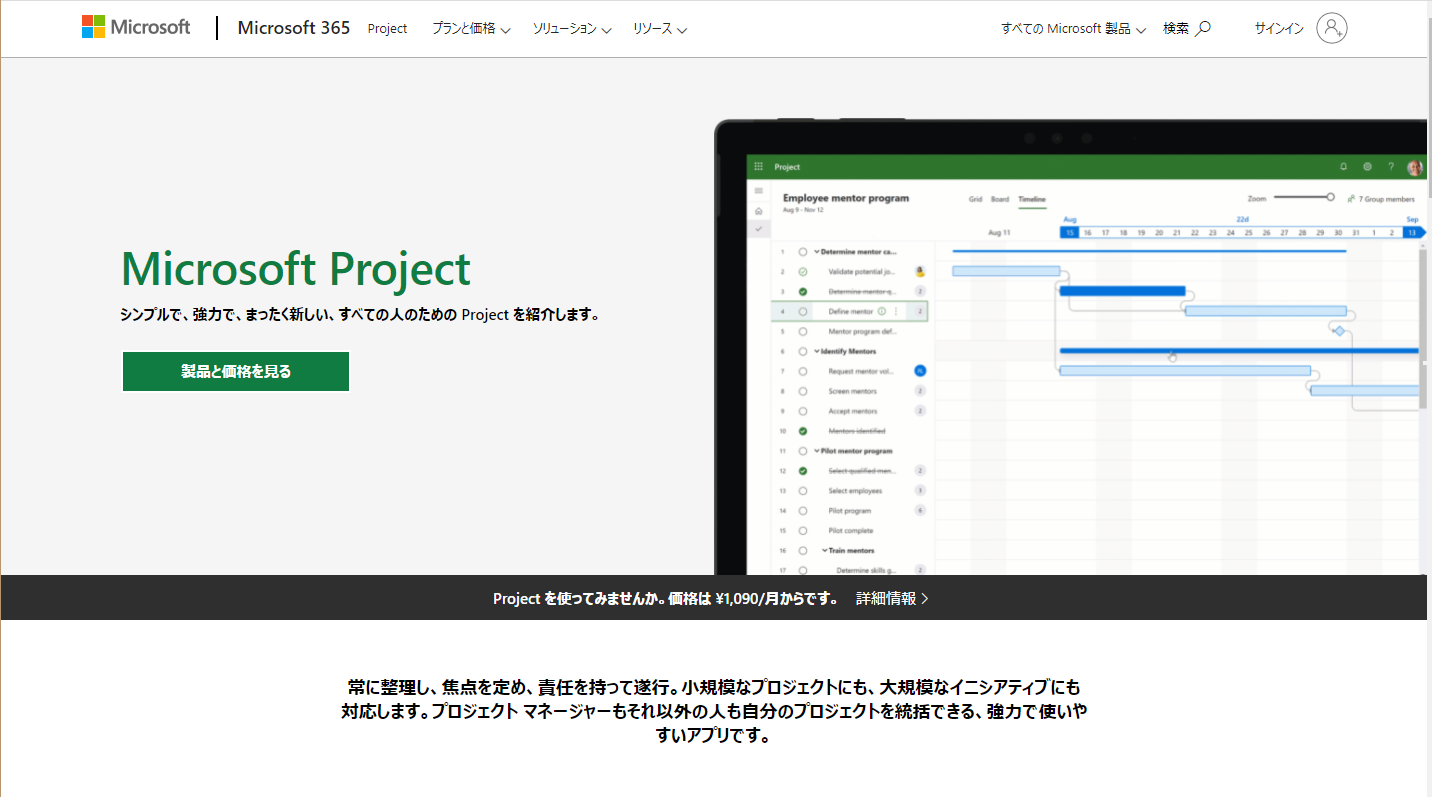Uncheck completed Determine mentor-q... task
Viewport: 1432px width, 797px height.
click(x=803, y=292)
